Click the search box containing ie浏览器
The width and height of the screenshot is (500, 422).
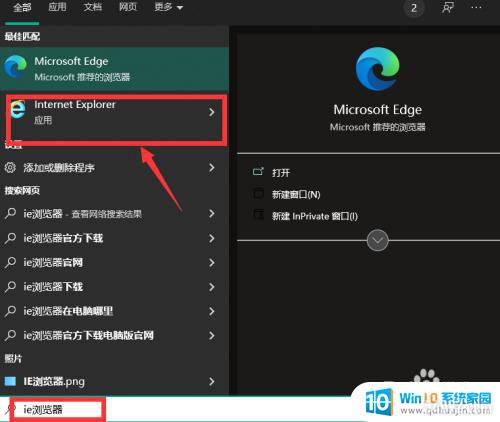(57, 410)
